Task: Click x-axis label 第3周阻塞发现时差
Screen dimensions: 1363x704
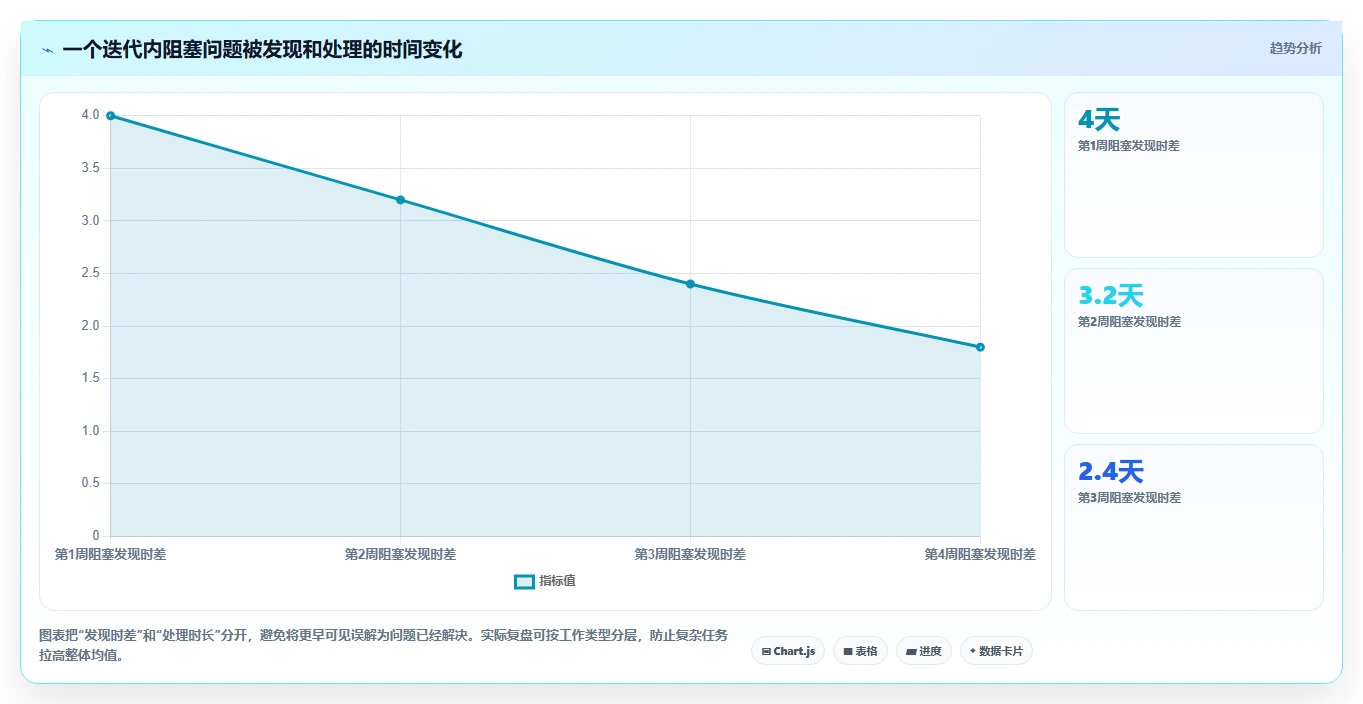Action: pos(690,554)
